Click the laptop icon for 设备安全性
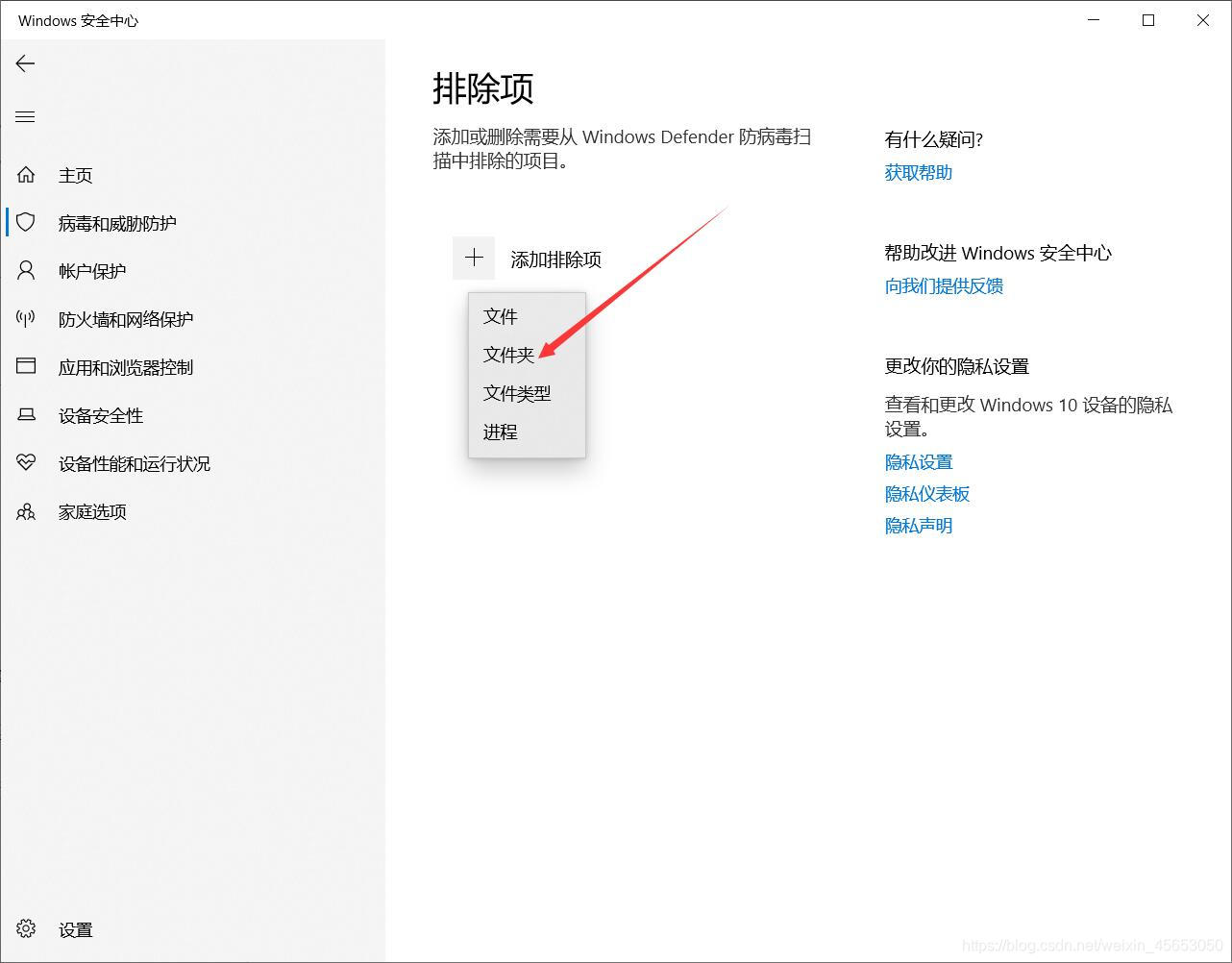The image size is (1232, 963). click(x=26, y=414)
